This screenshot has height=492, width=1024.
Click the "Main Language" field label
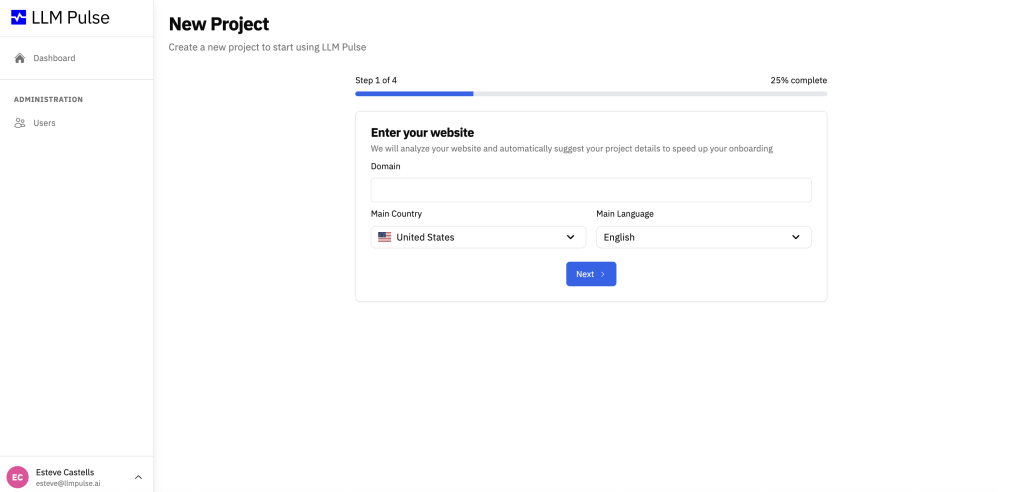pyautogui.click(x=625, y=214)
